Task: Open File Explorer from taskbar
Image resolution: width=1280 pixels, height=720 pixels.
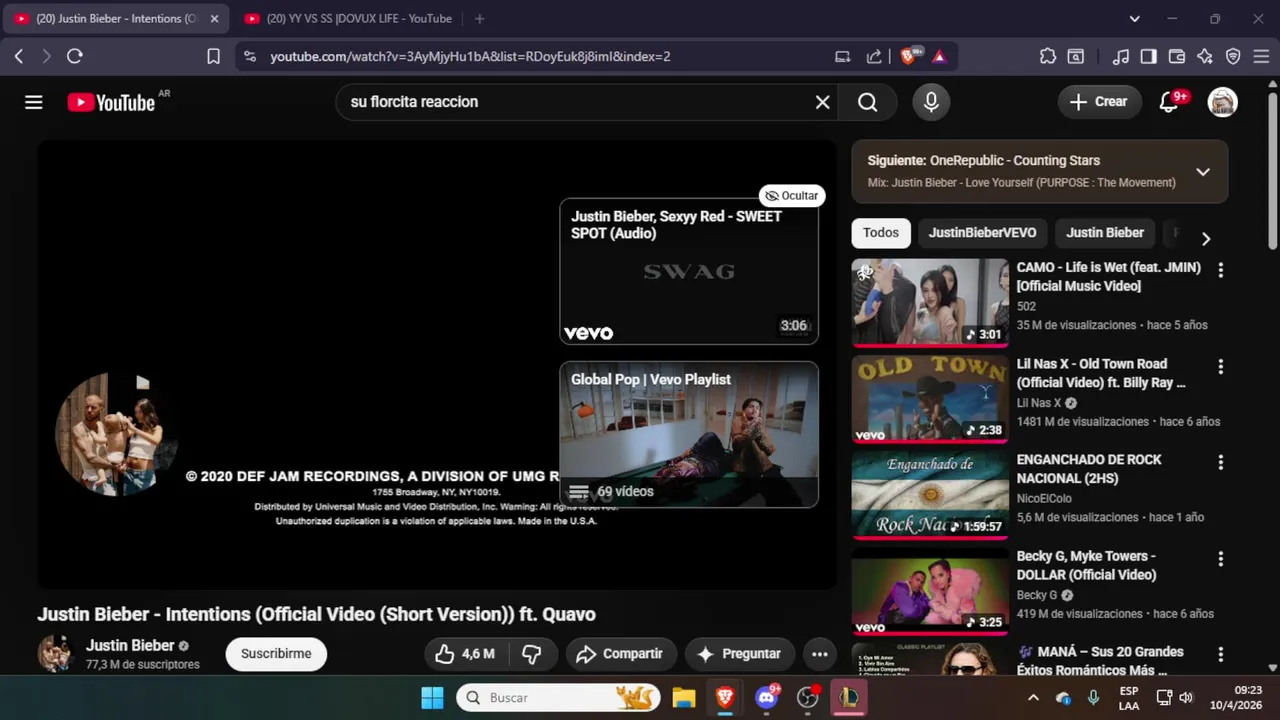Action: (x=684, y=698)
